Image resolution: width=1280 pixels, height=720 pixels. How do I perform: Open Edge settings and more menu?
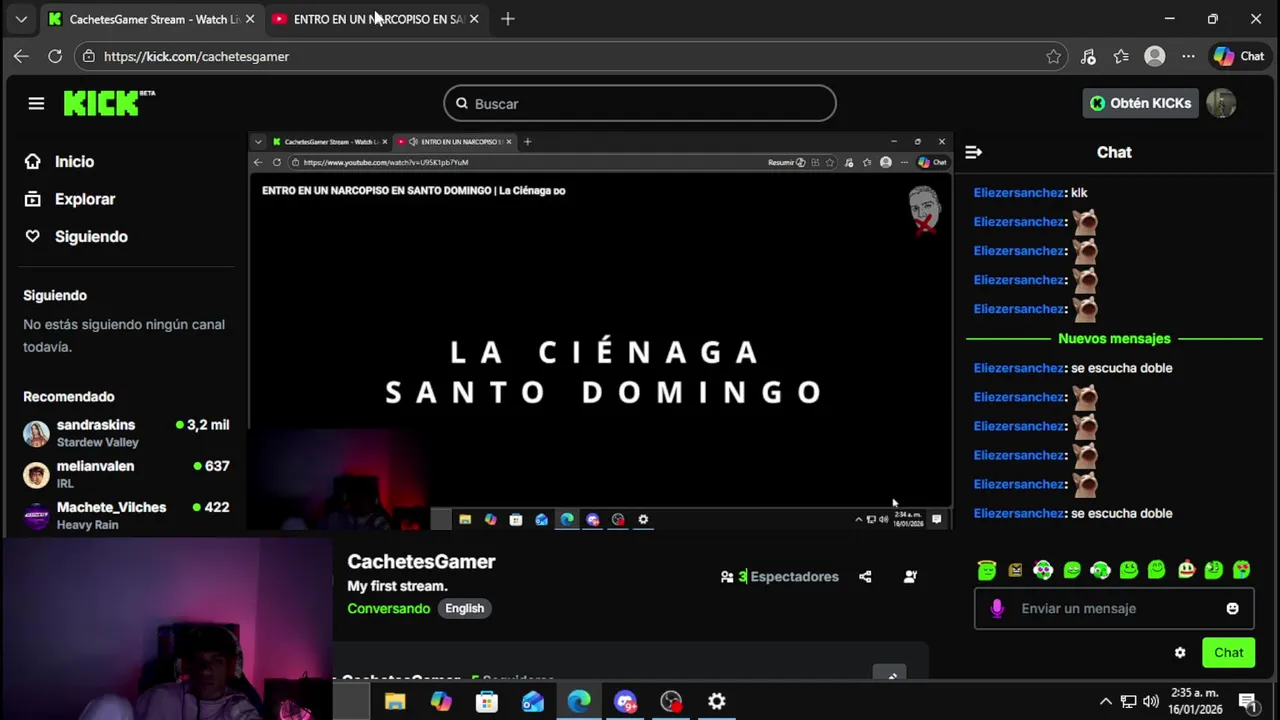[1188, 56]
